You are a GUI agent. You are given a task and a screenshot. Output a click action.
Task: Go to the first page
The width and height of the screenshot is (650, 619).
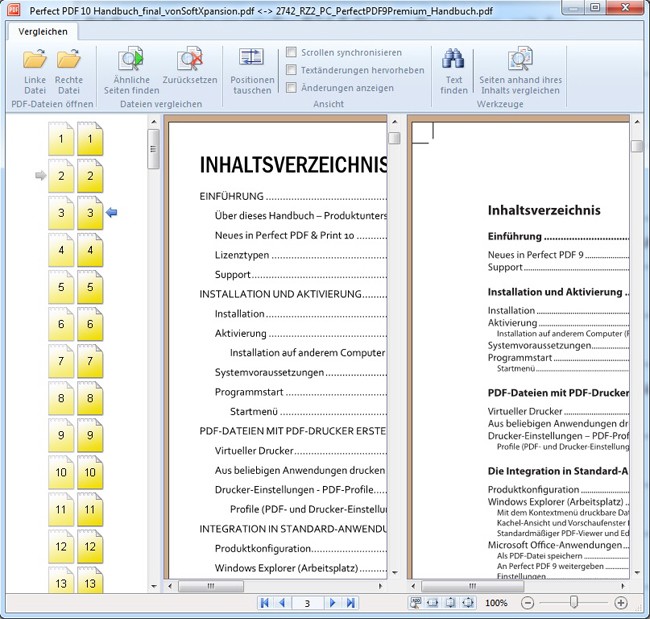[x=264, y=602]
